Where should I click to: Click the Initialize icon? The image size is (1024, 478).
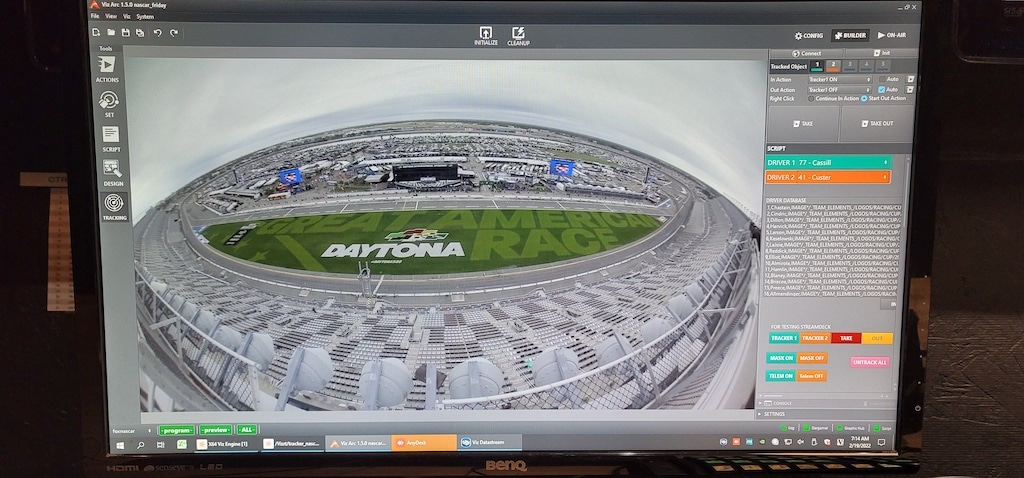click(x=486, y=36)
